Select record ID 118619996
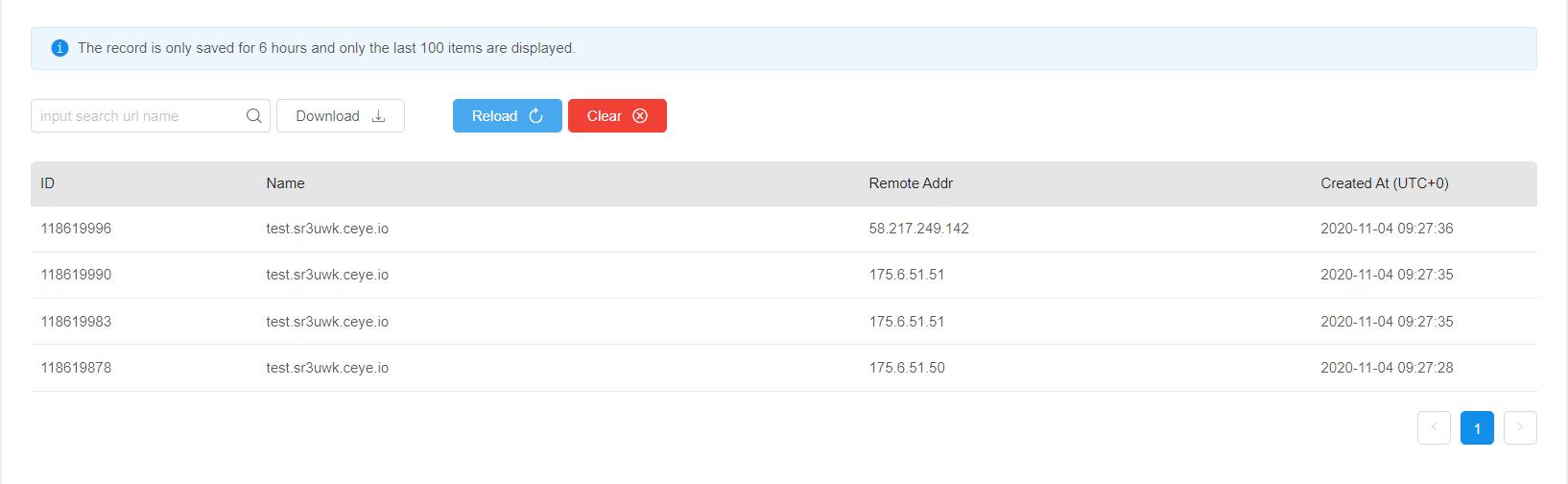The image size is (1568, 484). point(76,229)
